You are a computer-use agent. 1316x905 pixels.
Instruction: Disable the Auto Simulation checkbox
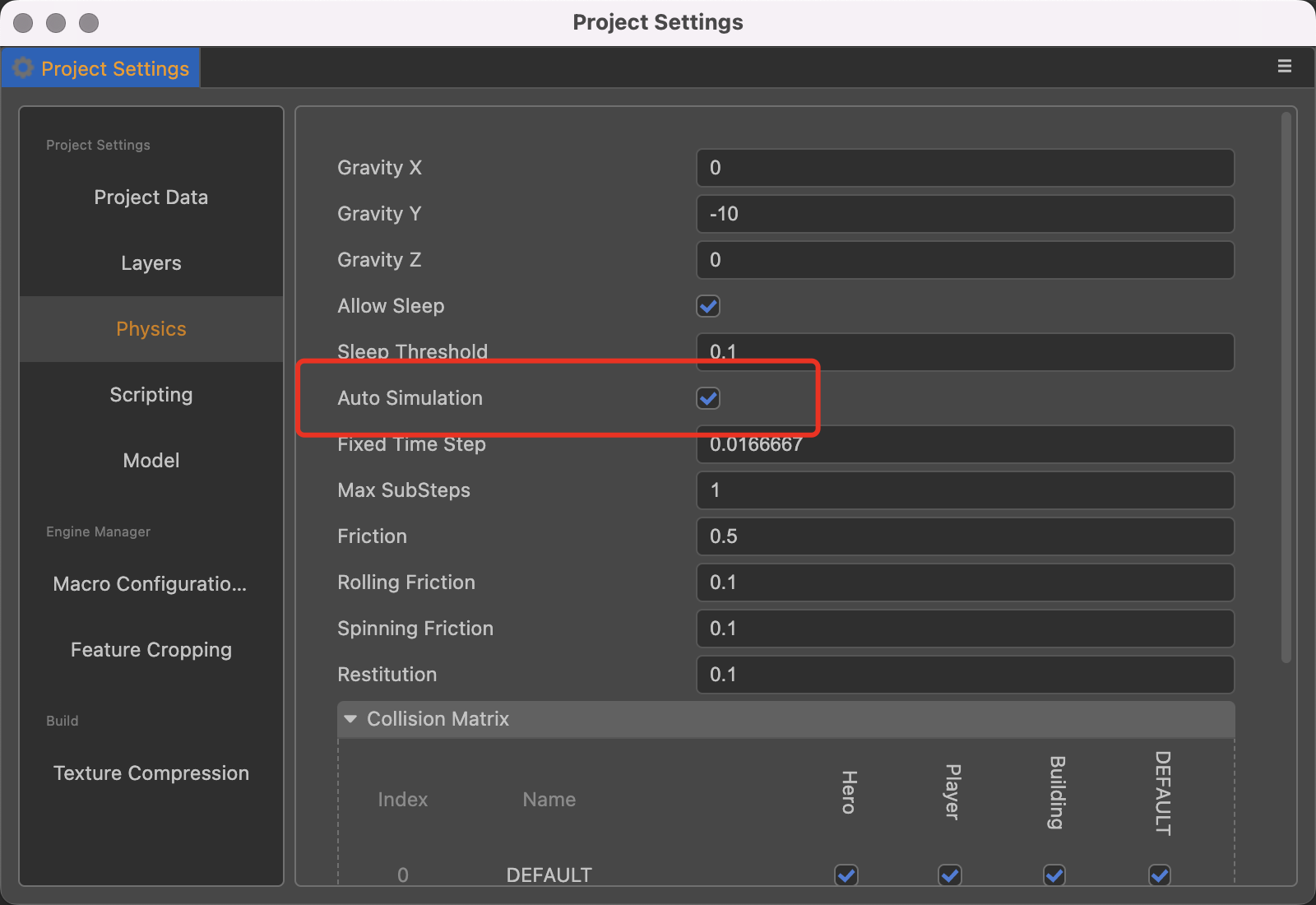tap(708, 398)
